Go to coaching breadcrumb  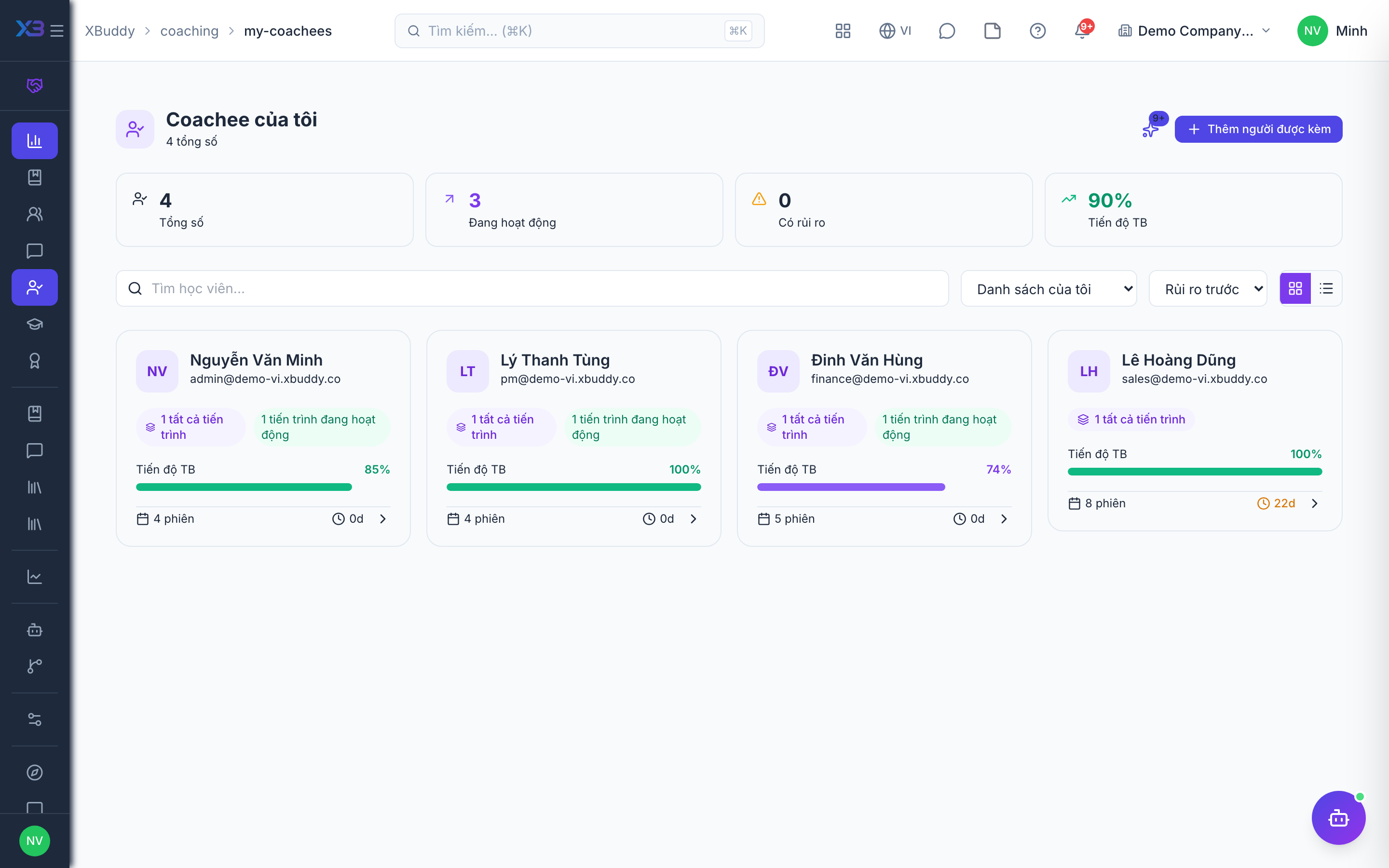coord(190,31)
